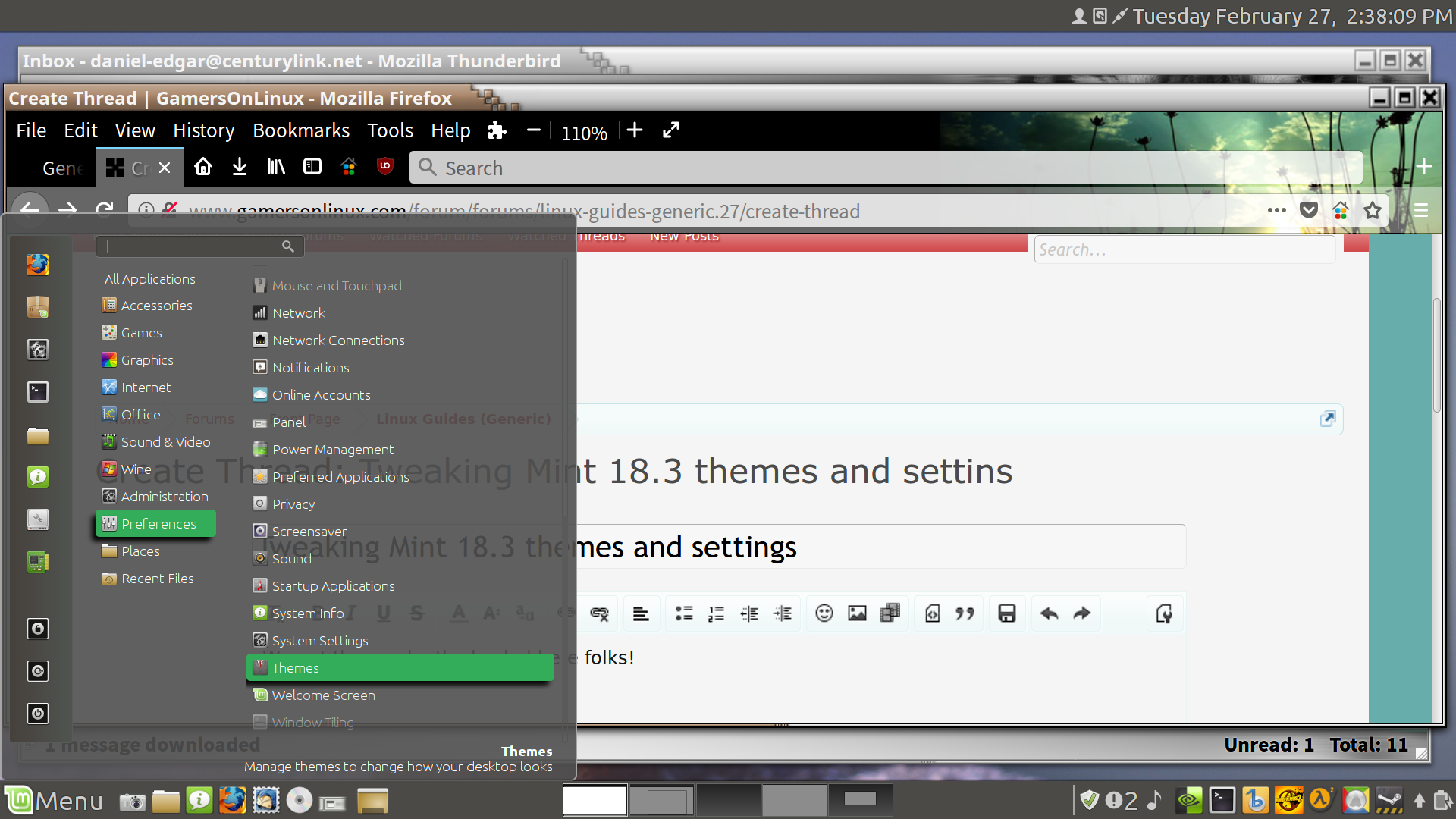Click the Save Draft floppy icon

pos(1007,613)
